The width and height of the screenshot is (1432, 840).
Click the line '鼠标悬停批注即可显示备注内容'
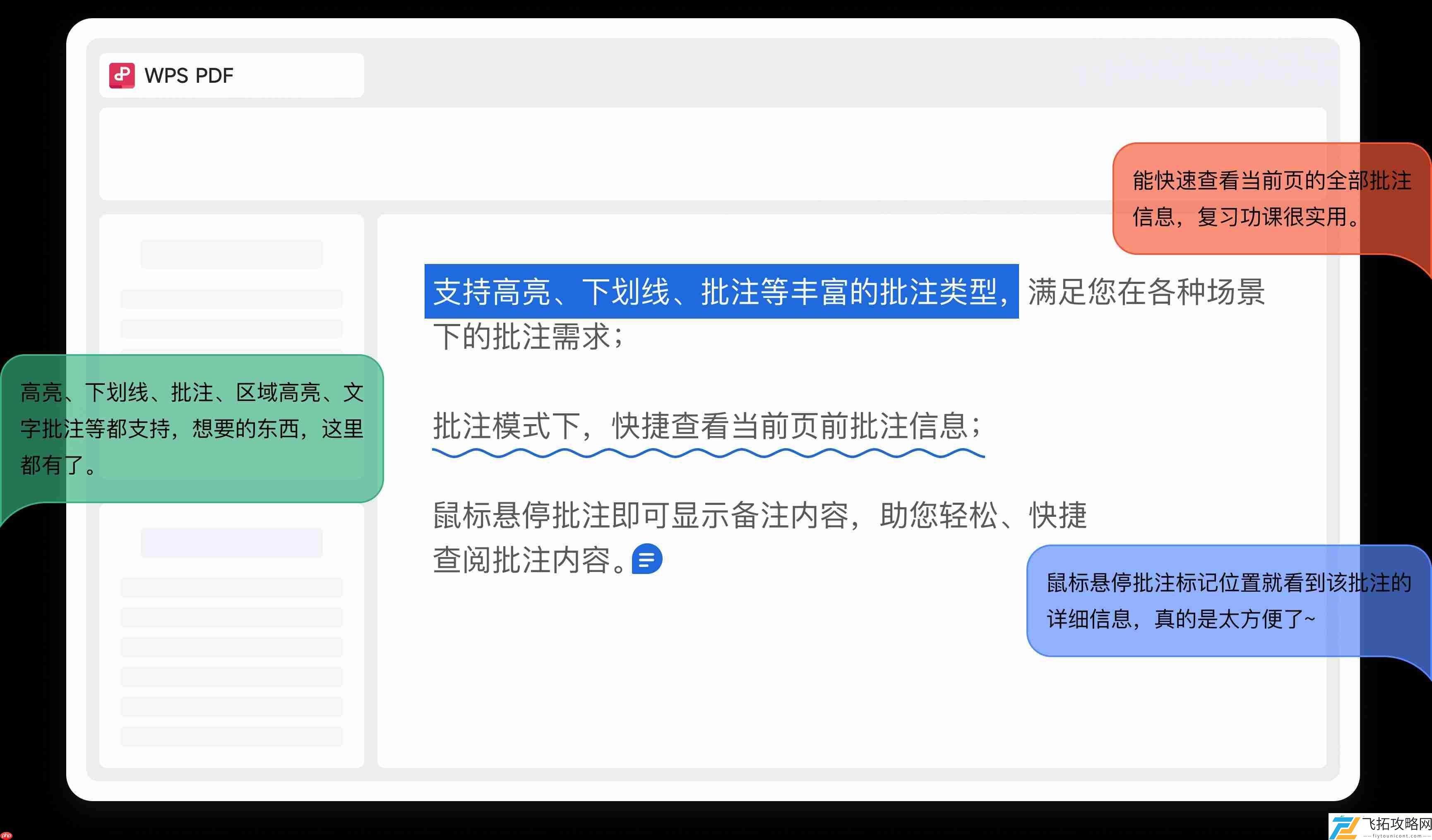(x=640, y=516)
